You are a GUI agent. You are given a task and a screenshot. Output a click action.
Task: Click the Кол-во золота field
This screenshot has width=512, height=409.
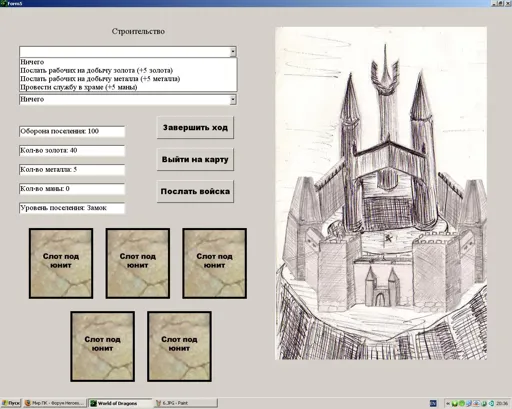pyautogui.click(x=72, y=150)
